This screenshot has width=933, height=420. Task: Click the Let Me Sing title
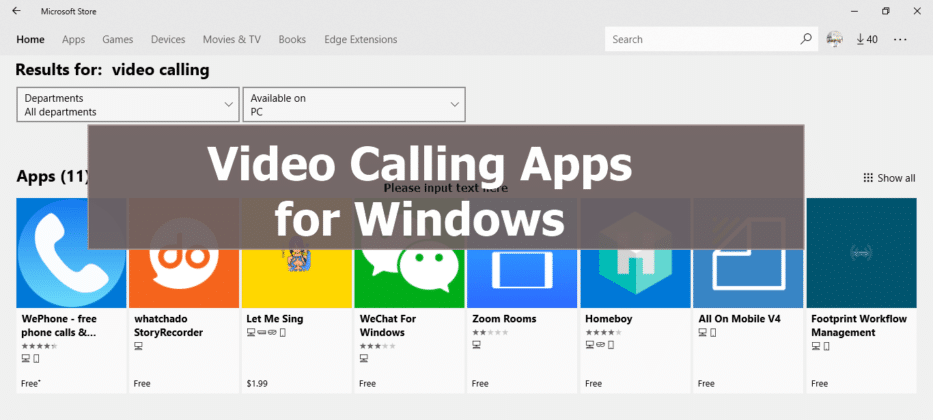[x=274, y=319]
